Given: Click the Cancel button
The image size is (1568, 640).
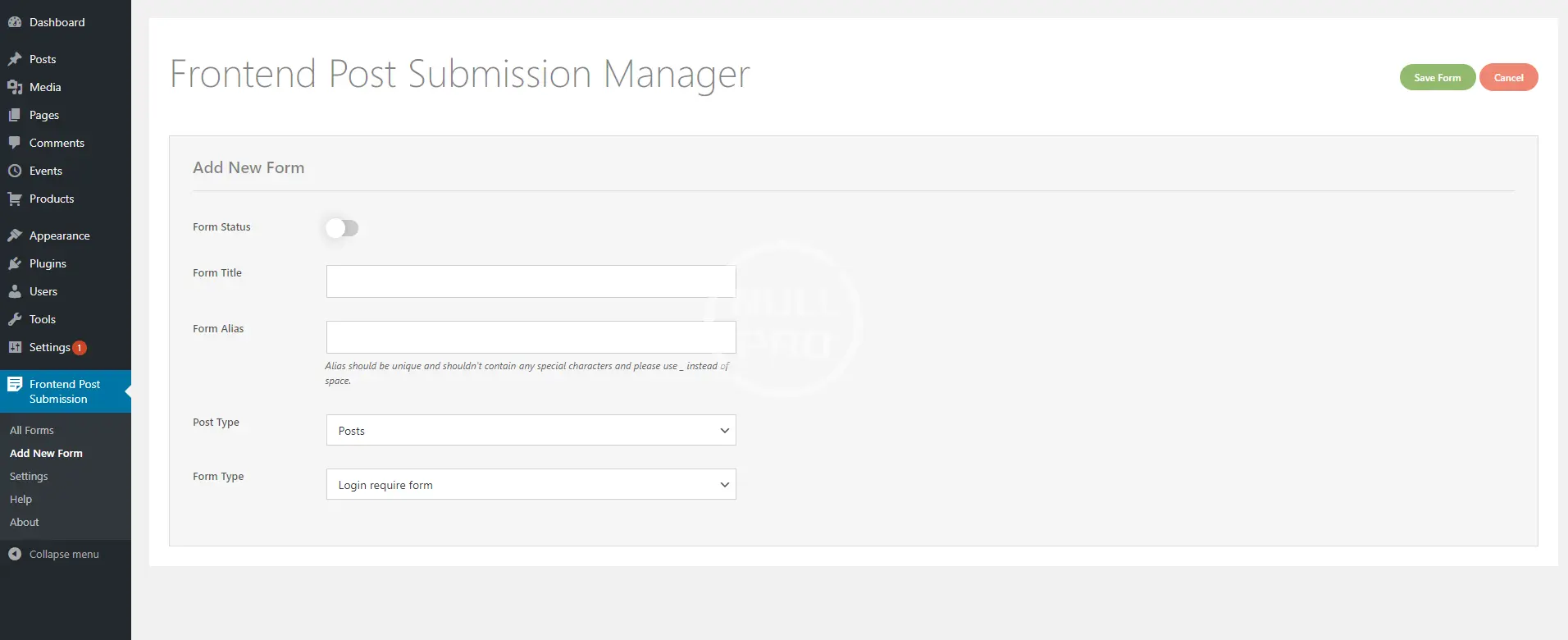Looking at the screenshot, I should click(1508, 78).
